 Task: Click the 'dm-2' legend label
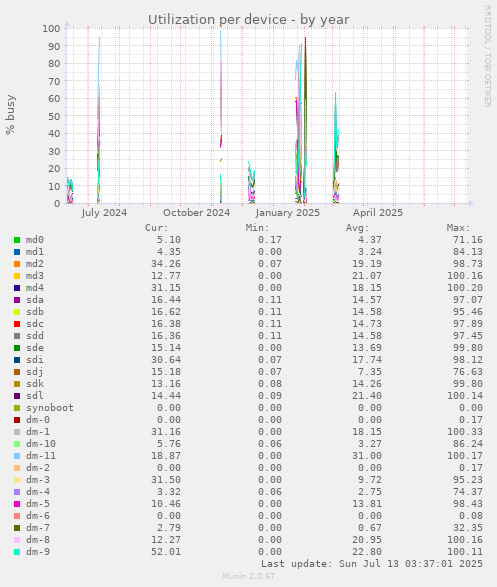coord(38,468)
